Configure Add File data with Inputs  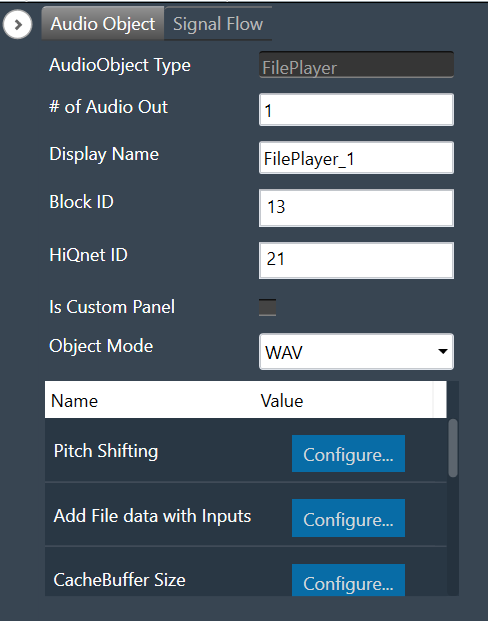point(348,518)
